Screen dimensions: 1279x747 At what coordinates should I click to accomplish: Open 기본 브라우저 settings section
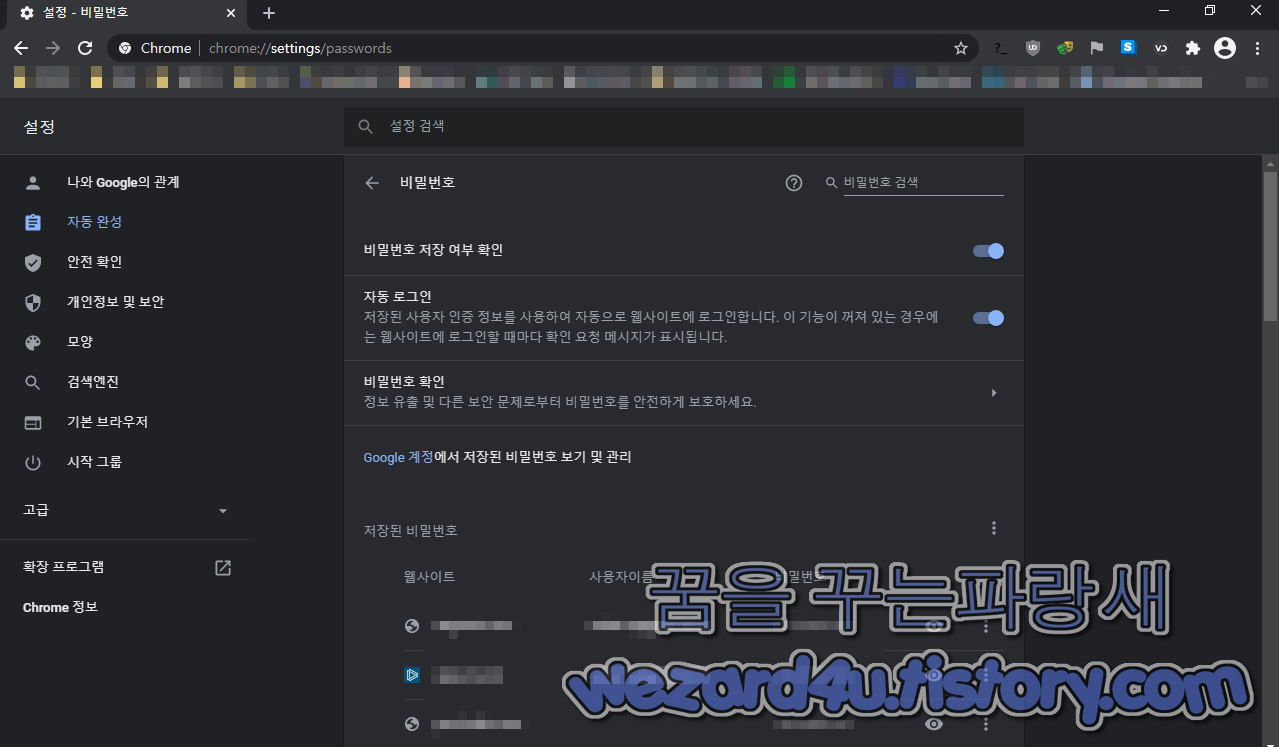coord(107,422)
